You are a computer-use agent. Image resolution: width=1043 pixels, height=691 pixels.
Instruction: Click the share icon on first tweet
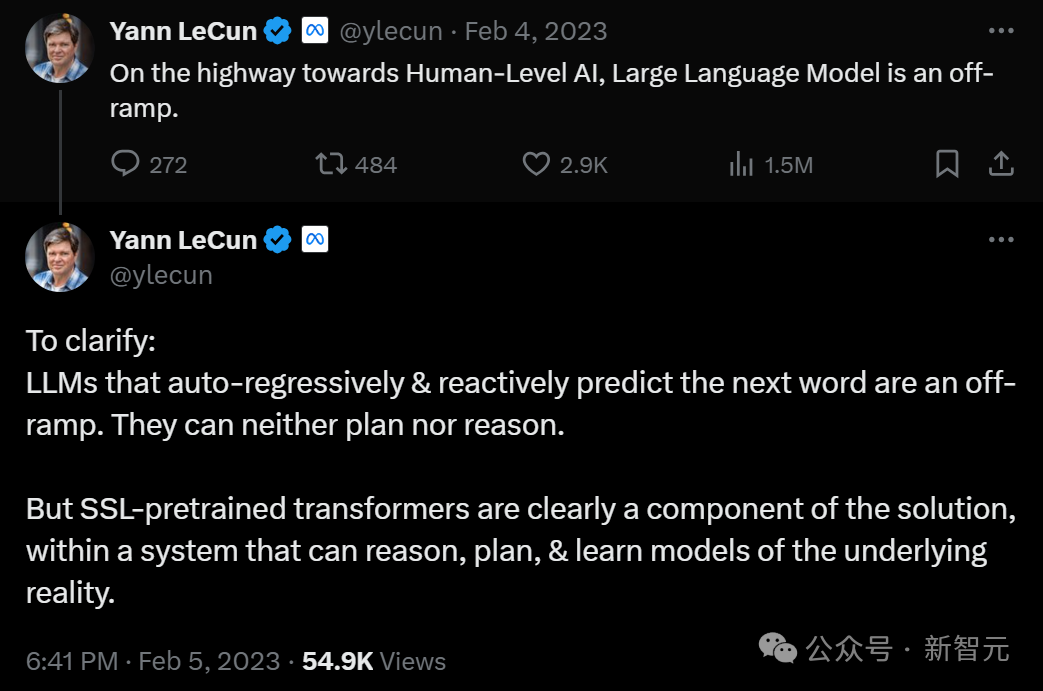point(1001,164)
